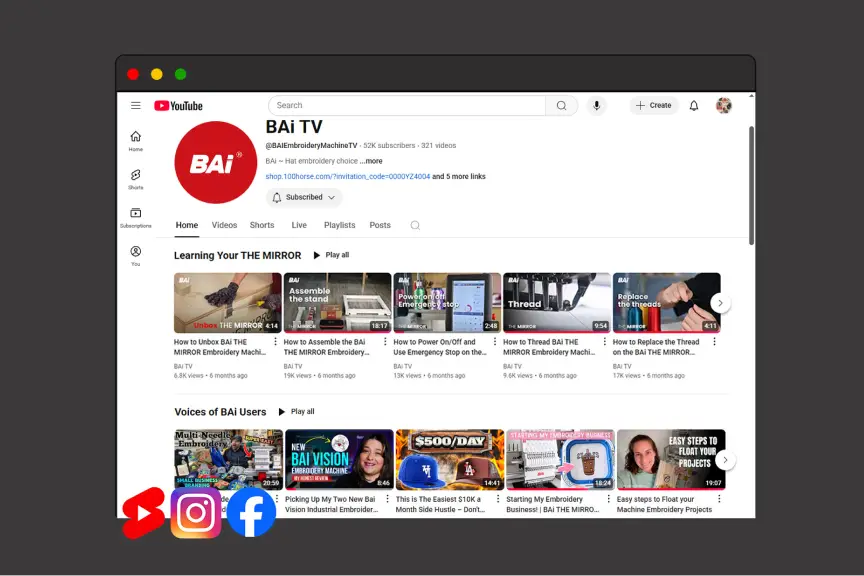This screenshot has width=864, height=576.
Task: Activate voice search microphone
Action: 597,106
